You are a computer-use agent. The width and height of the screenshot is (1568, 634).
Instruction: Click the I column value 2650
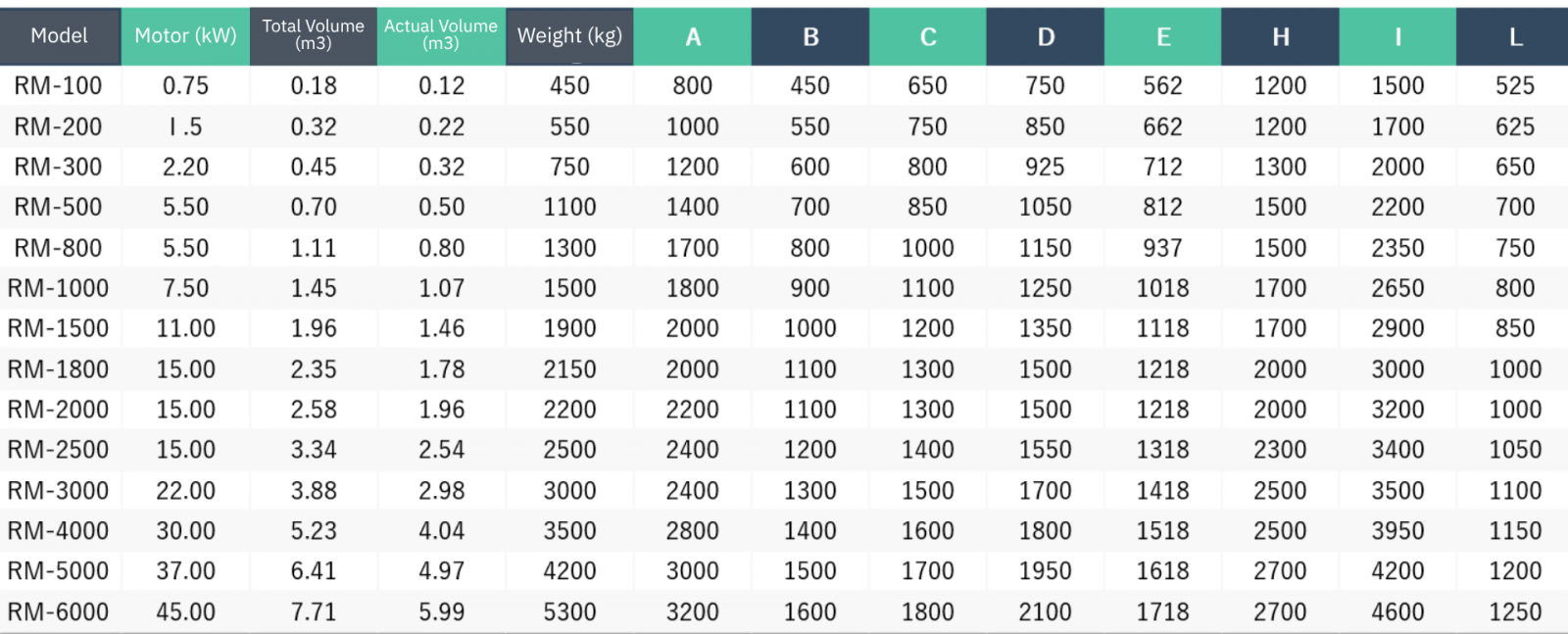click(x=1397, y=288)
